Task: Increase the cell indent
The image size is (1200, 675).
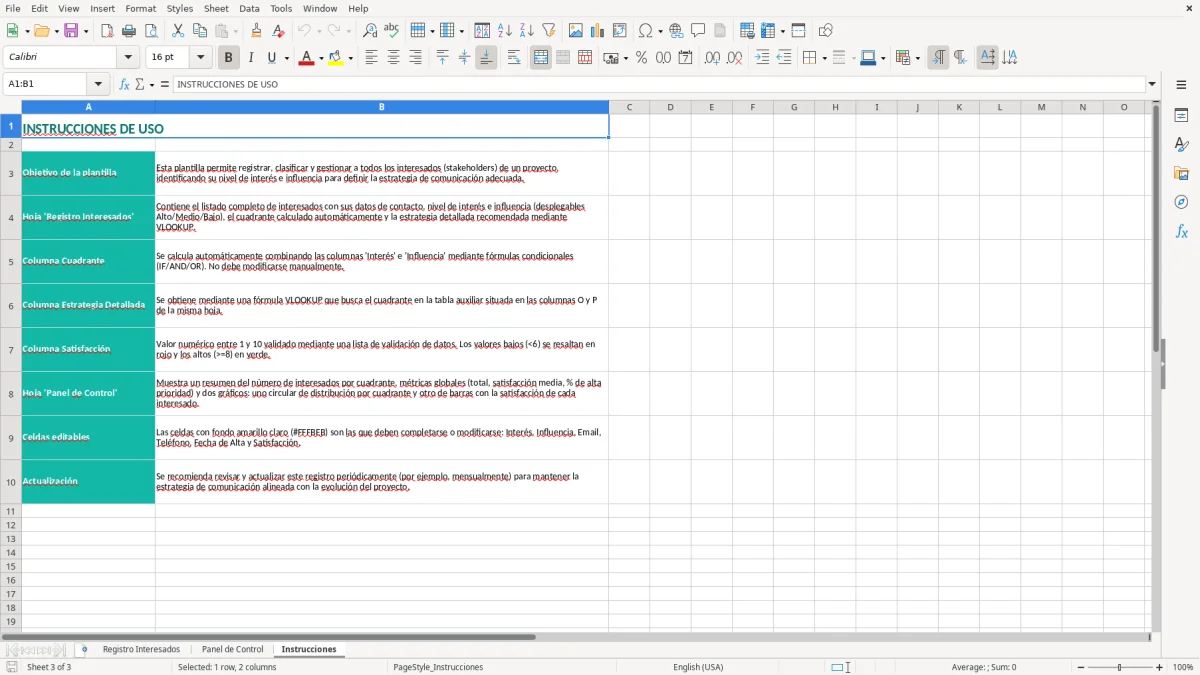Action: click(x=762, y=58)
